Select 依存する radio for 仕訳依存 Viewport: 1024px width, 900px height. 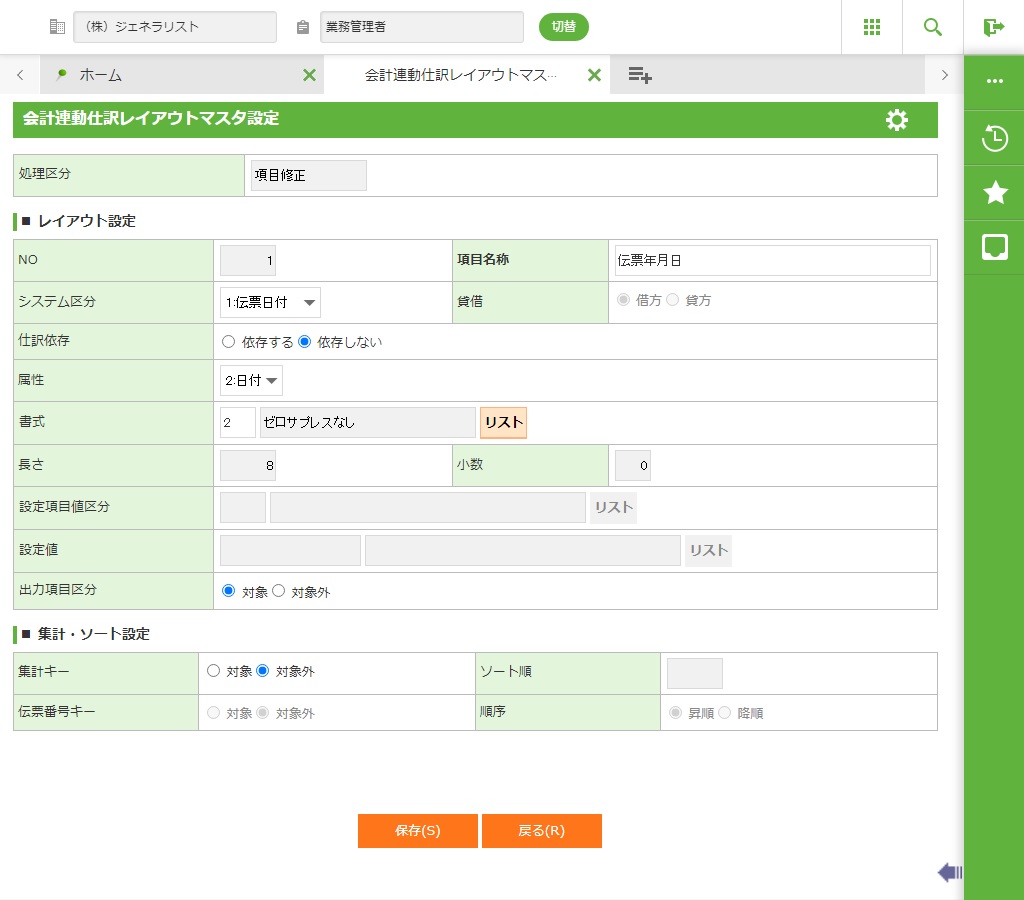tap(228, 342)
